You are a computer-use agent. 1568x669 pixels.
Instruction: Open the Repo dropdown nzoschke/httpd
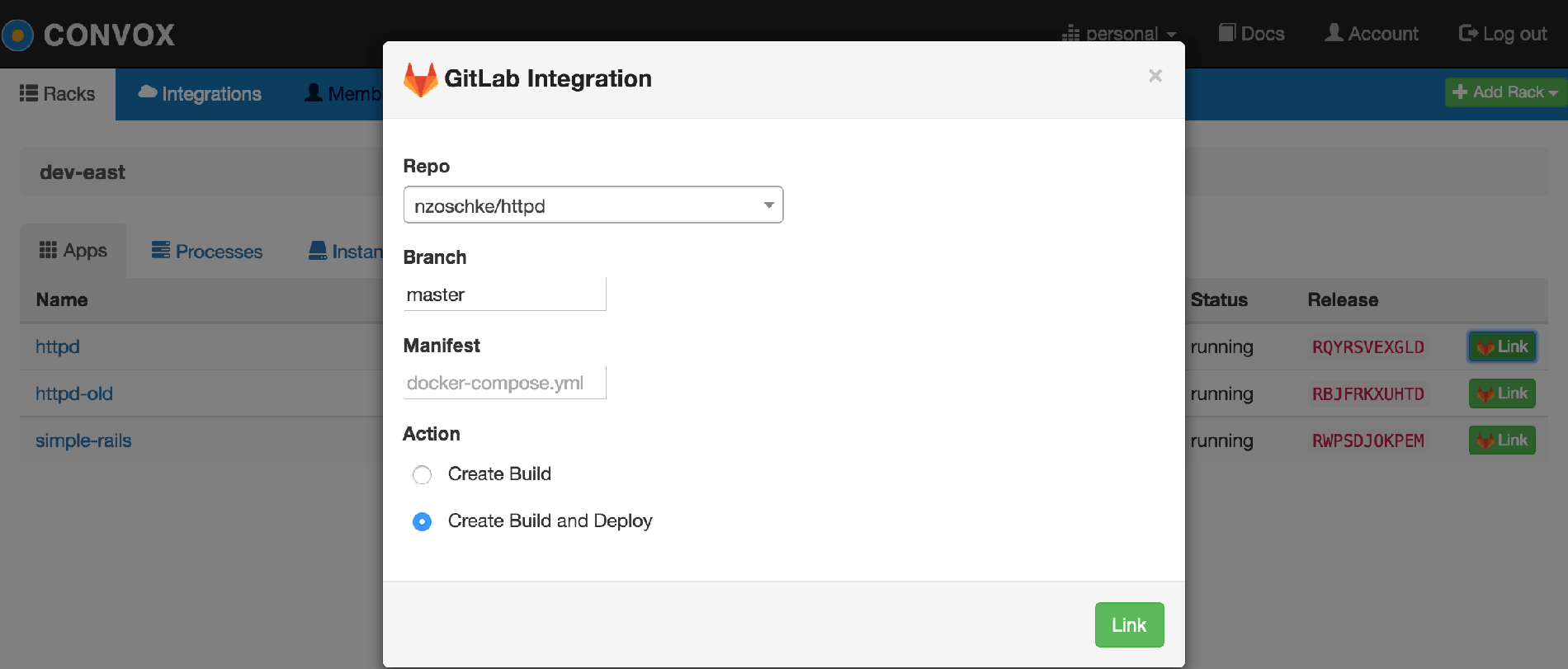593,205
